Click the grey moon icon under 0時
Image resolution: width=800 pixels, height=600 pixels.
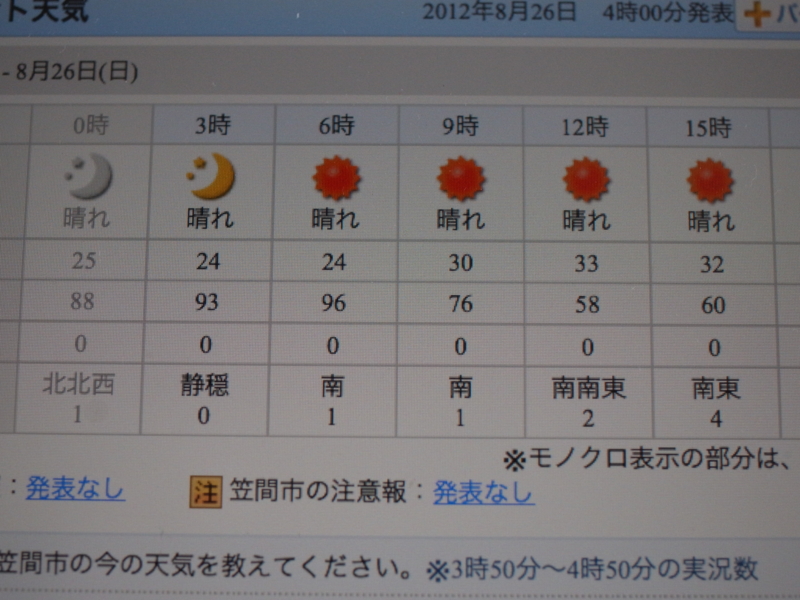(x=88, y=176)
